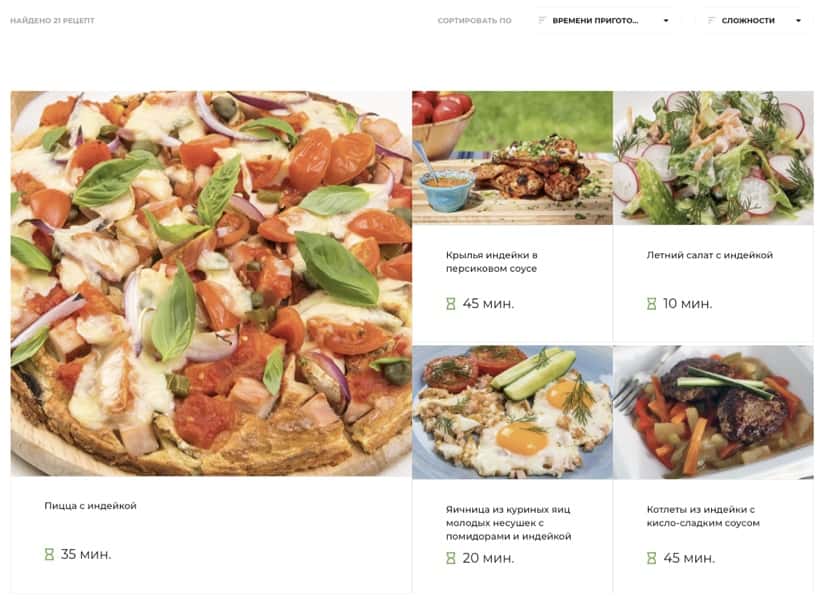The width and height of the screenshot is (825, 604).
Task: Click sort lines icon beside Сложности
Action: tap(711, 20)
